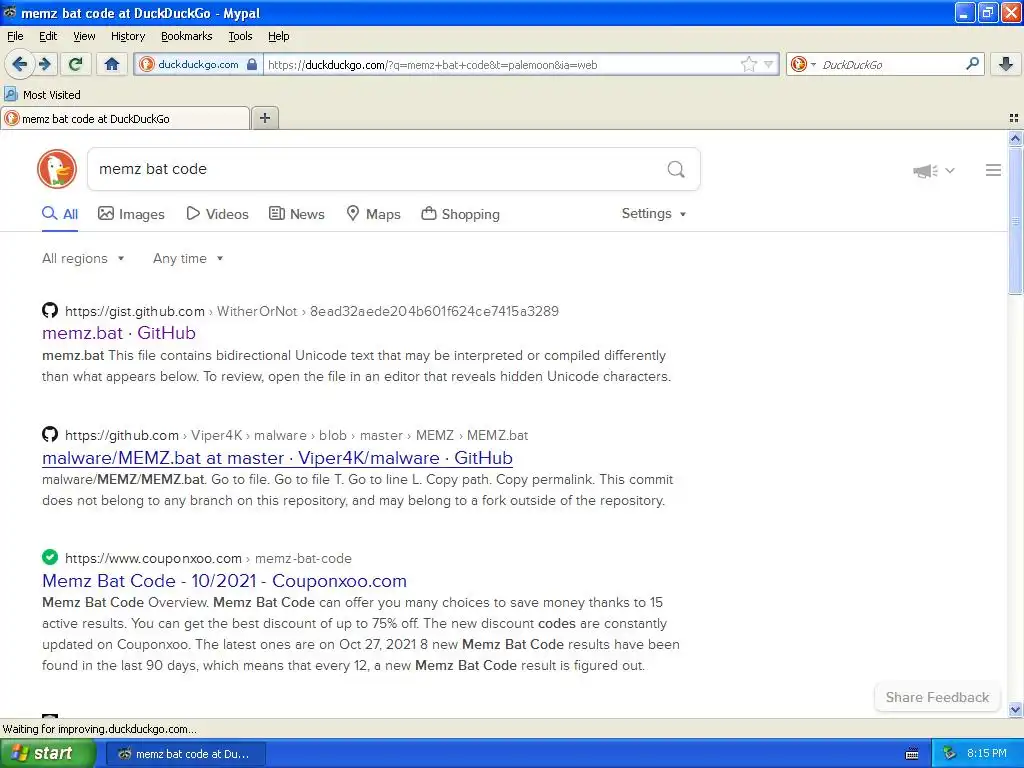The height and width of the screenshot is (768, 1024).
Task: Open the malware/MEMZ.bat at master result link
Action: pyautogui.click(x=277, y=458)
